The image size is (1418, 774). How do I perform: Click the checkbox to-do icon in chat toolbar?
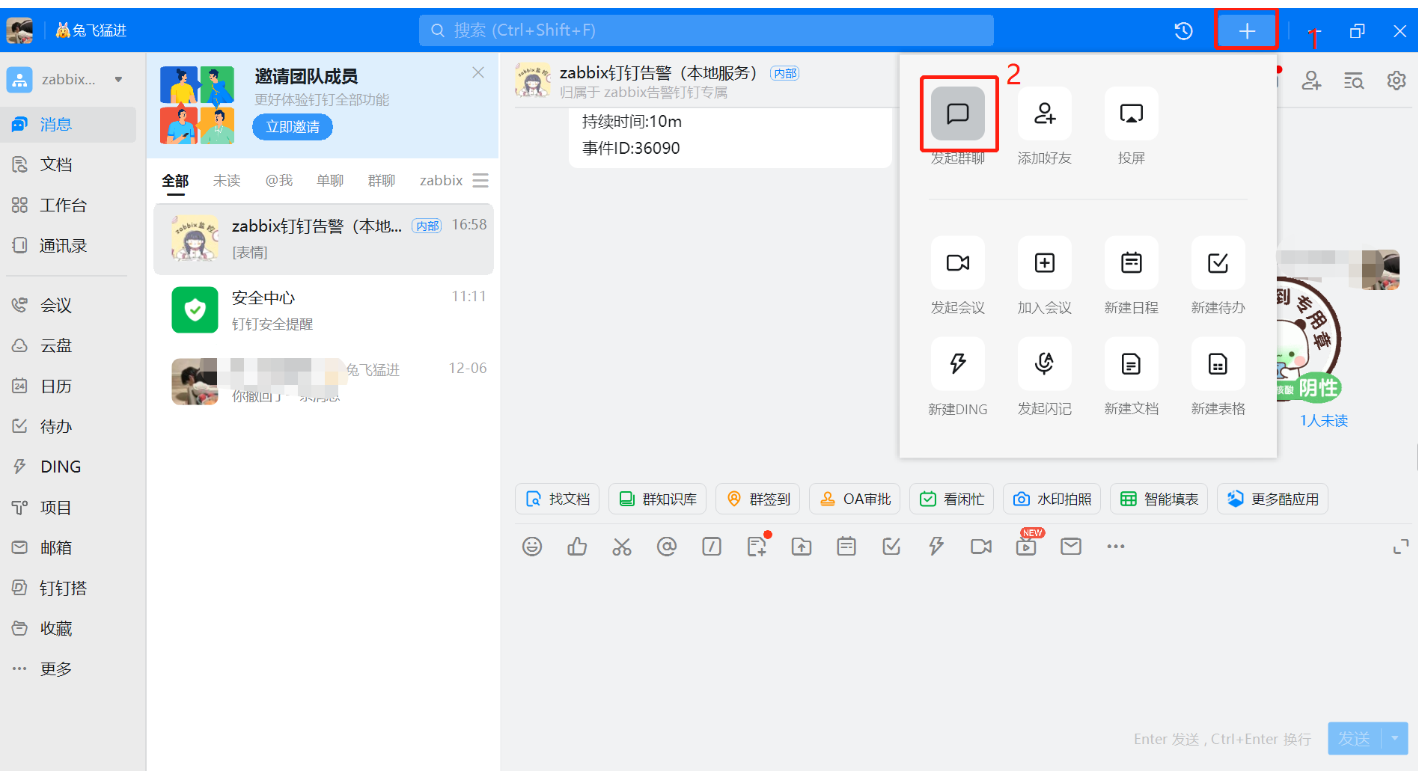(892, 546)
